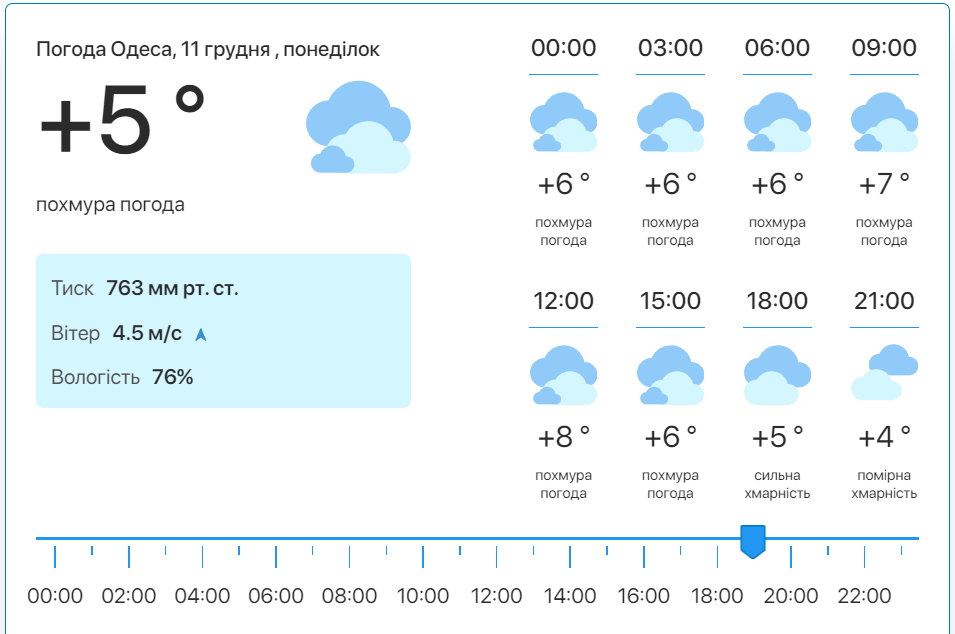Click 02:00 on the timeline scale
Screen dimensions: 955x634
coord(129,596)
